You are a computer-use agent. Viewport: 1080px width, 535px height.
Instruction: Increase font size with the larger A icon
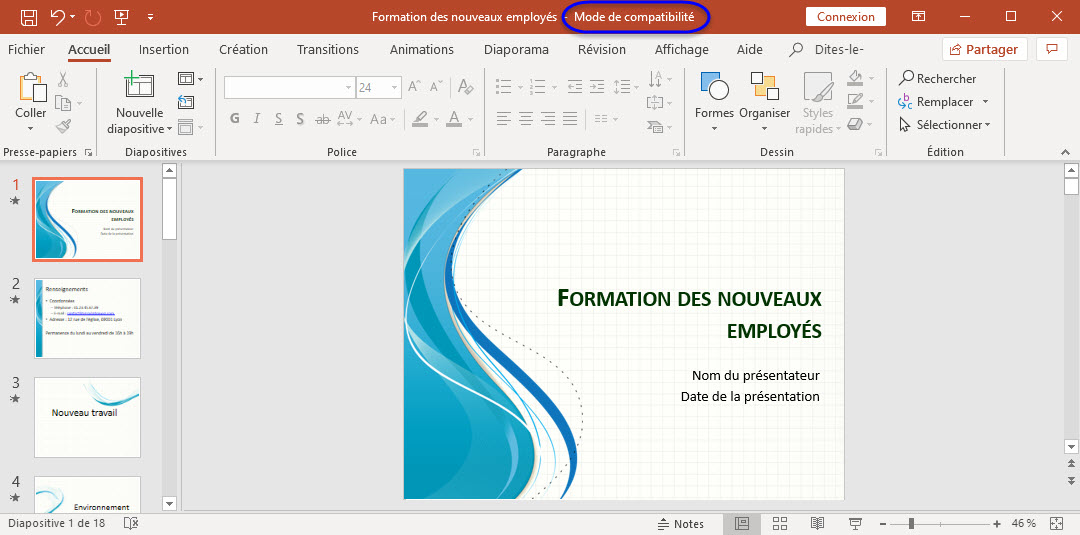pos(414,87)
